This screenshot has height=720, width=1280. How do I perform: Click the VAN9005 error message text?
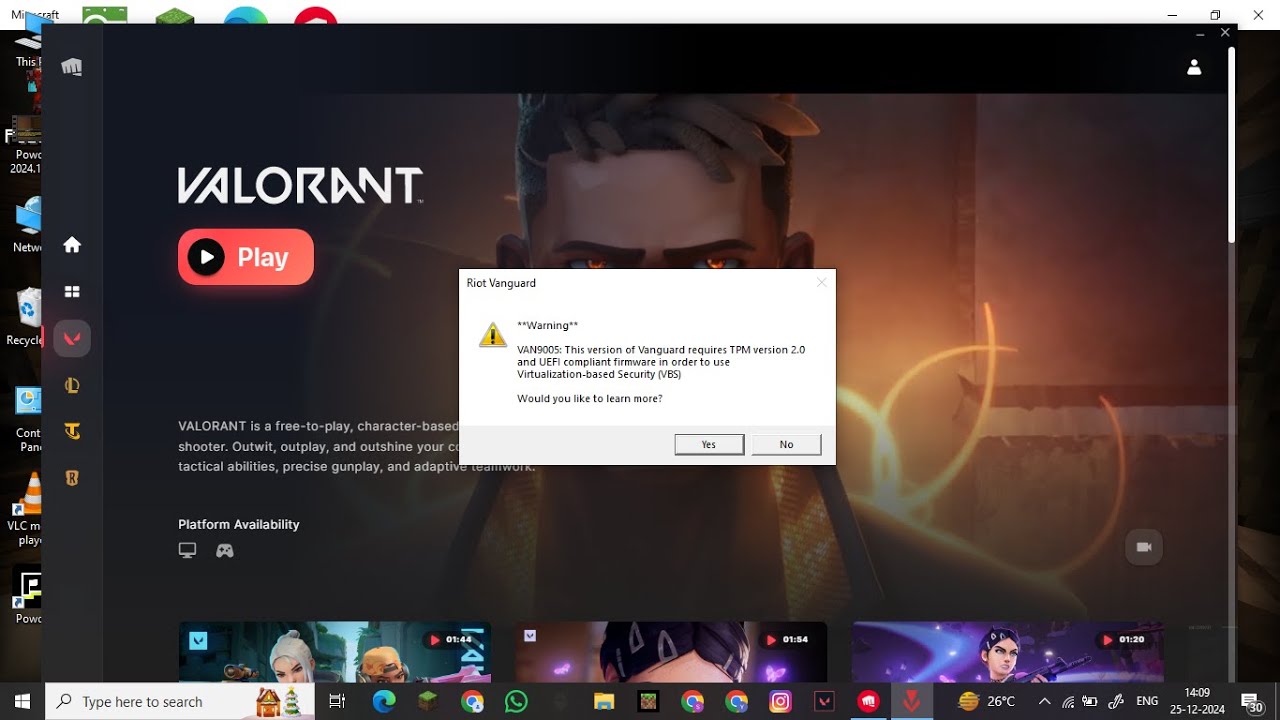tap(661, 362)
